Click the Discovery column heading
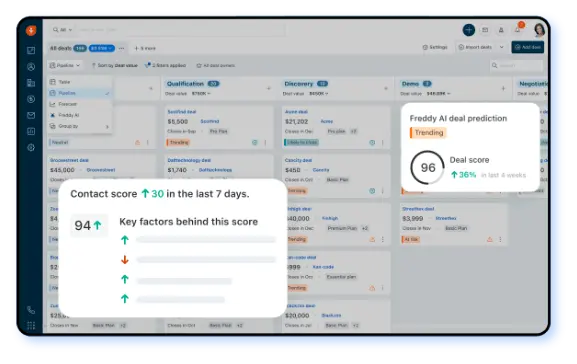The width and height of the screenshot is (577, 364). 298,84
